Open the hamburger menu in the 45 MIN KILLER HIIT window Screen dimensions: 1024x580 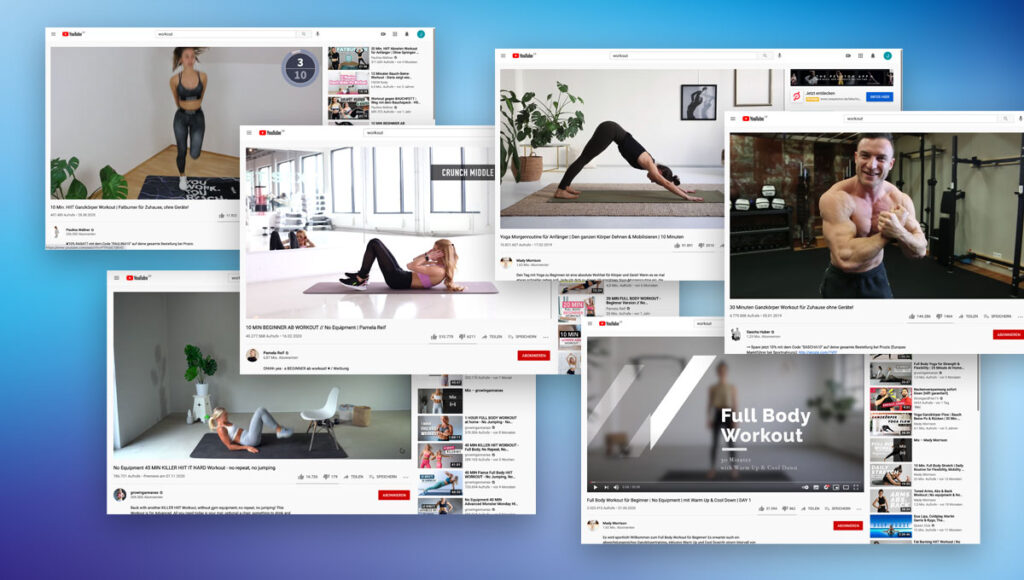117,278
